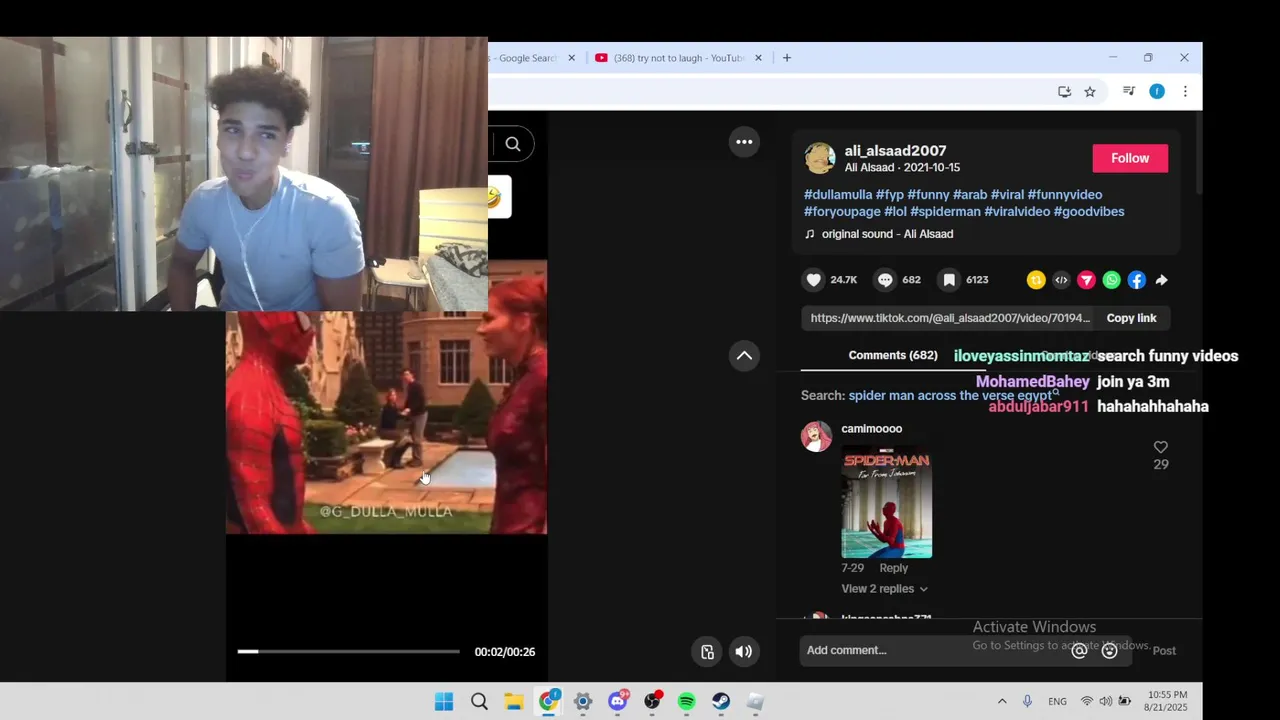Open the #goodvibes hashtag

pos(1089,212)
